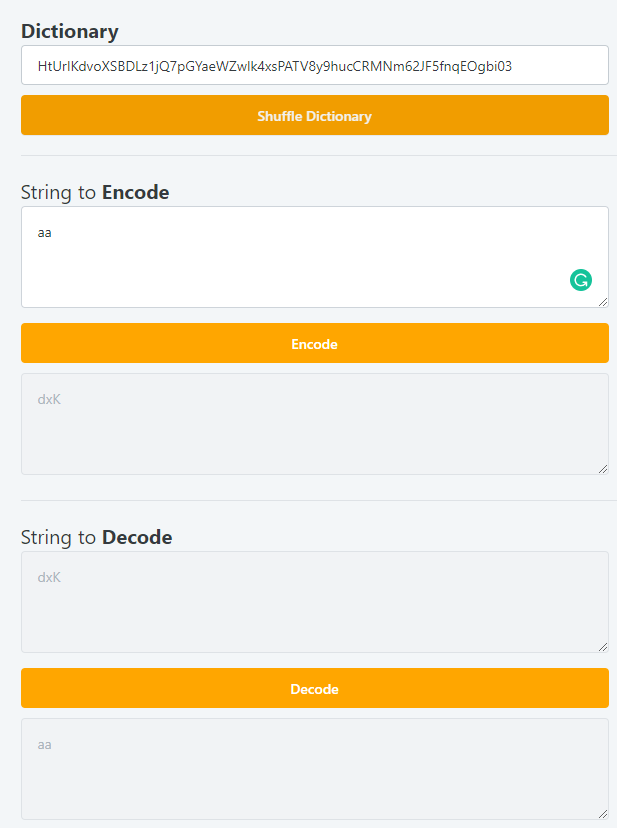The width and height of the screenshot is (617, 828).
Task: Focus the String to Decode input box
Action: (x=315, y=602)
